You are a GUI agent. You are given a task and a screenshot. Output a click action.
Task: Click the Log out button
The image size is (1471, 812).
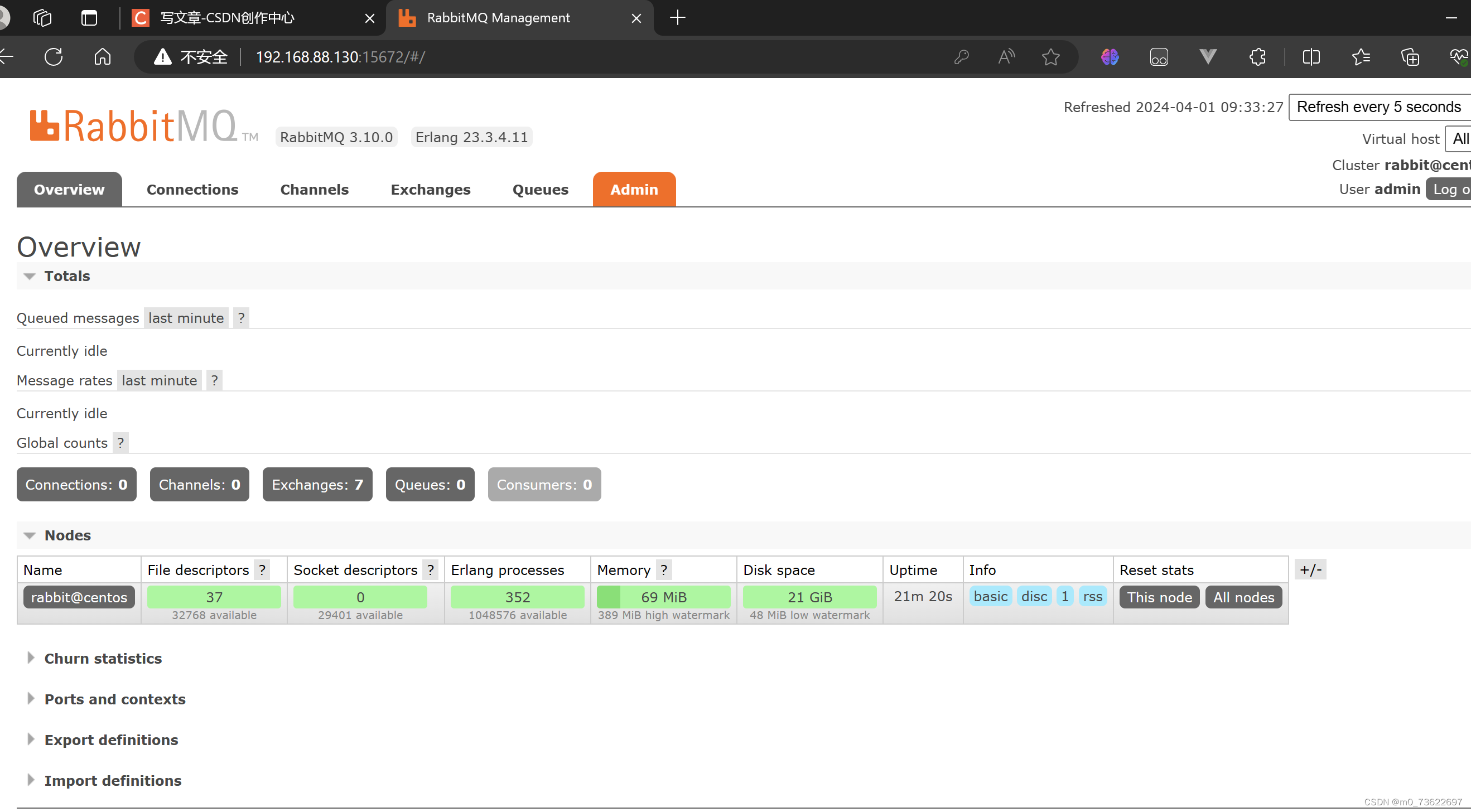[1449, 189]
